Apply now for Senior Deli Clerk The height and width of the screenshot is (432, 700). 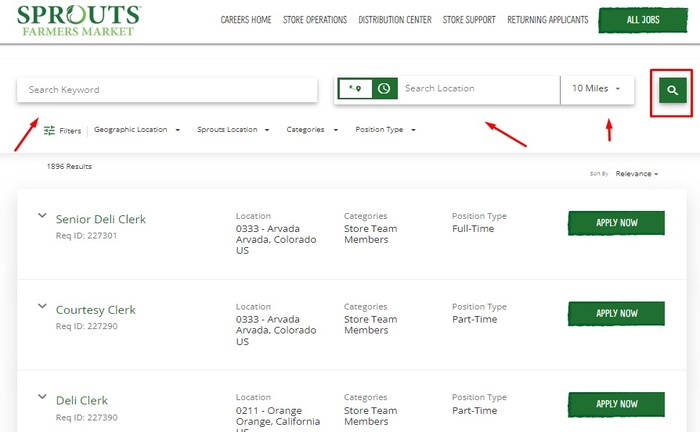[x=617, y=223]
